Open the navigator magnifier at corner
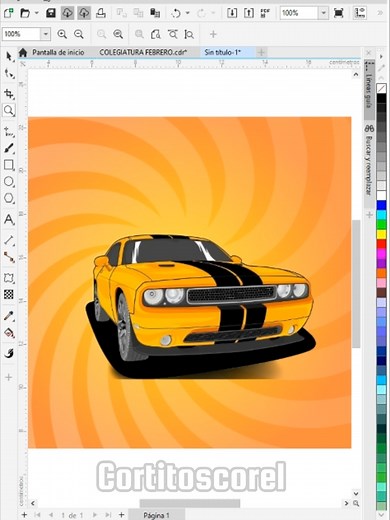This screenshot has height=520, width=390. [356, 503]
